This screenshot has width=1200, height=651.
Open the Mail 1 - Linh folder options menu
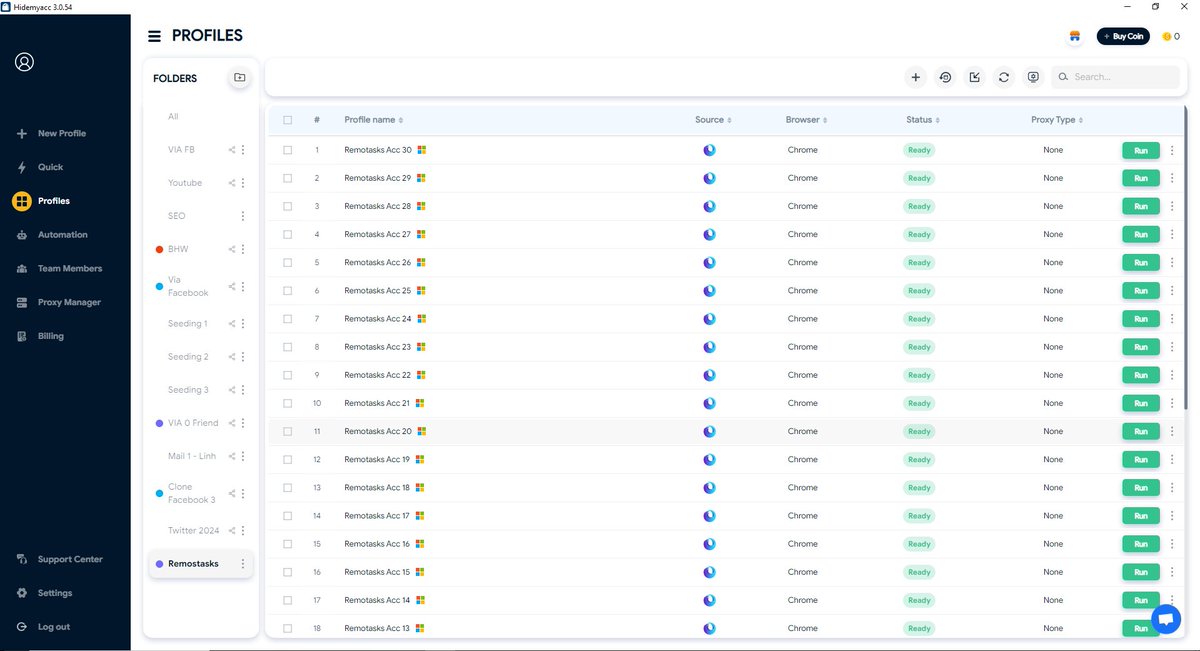coord(243,456)
